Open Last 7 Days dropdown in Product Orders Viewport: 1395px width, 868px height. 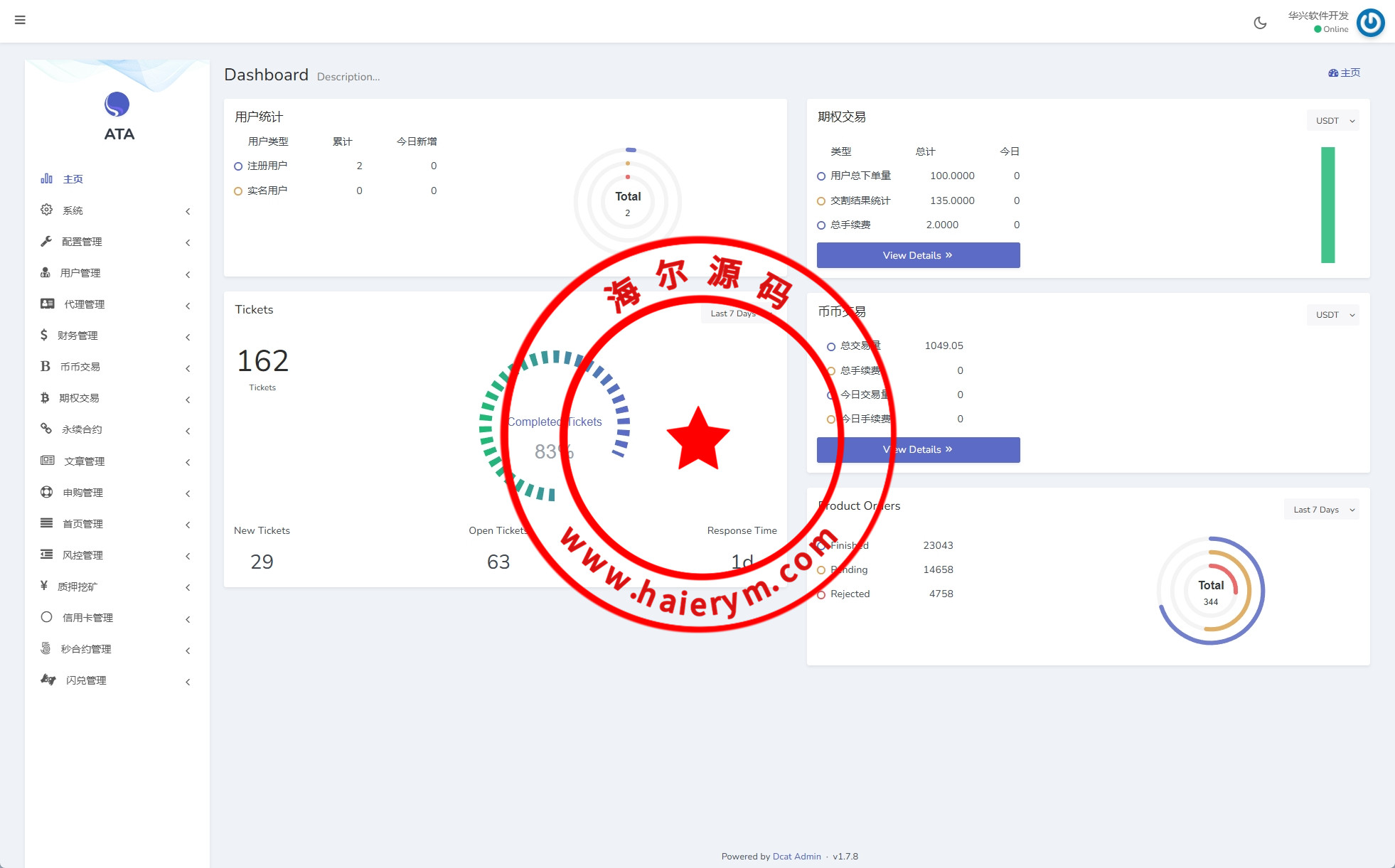(1321, 510)
